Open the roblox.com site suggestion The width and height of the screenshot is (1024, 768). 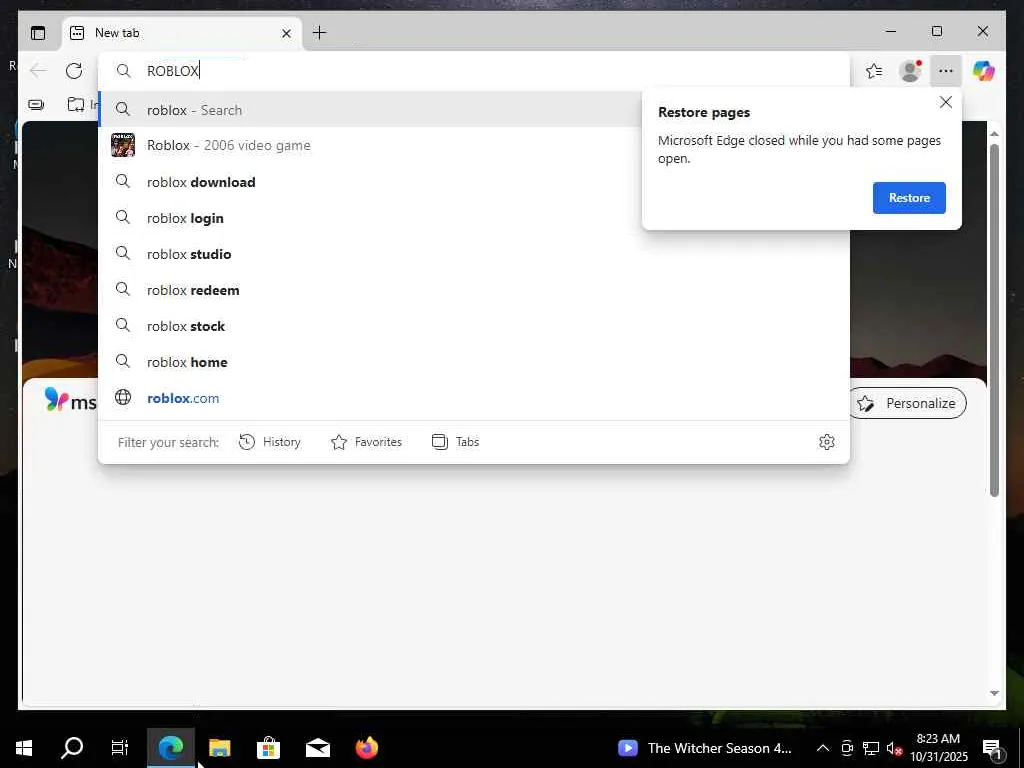point(474,398)
